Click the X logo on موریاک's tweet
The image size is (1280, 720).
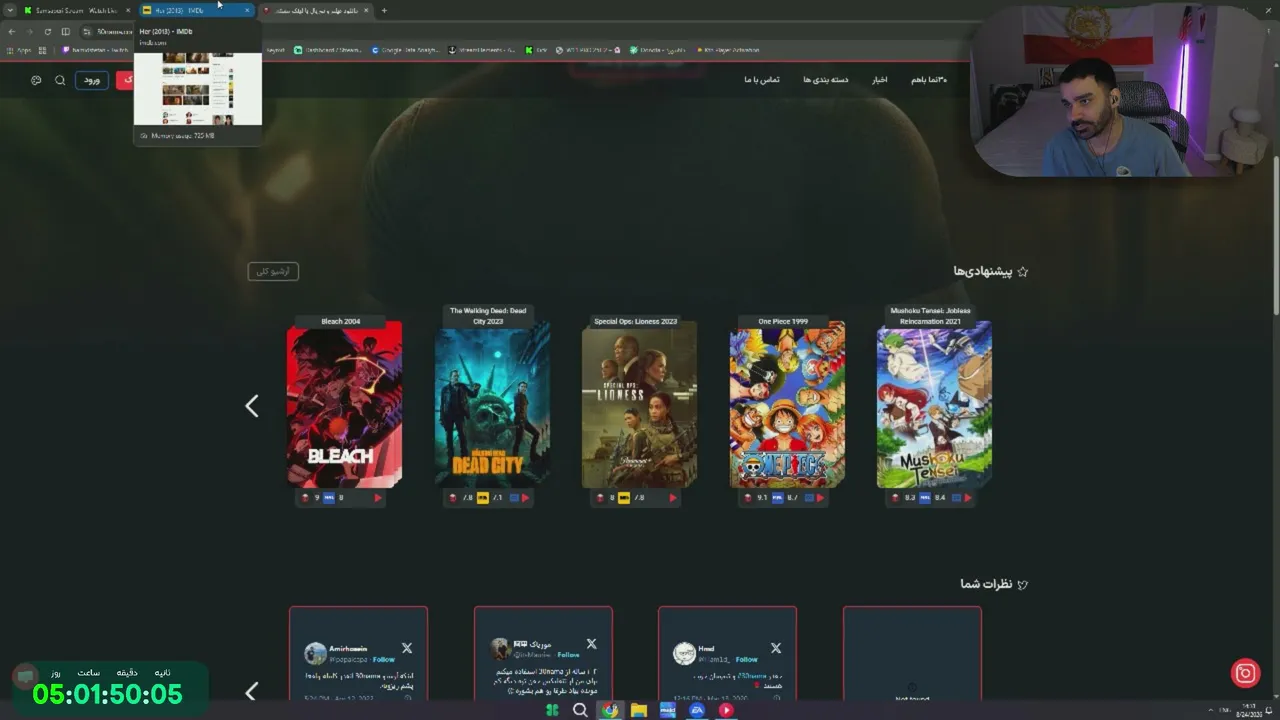pyautogui.click(x=591, y=644)
